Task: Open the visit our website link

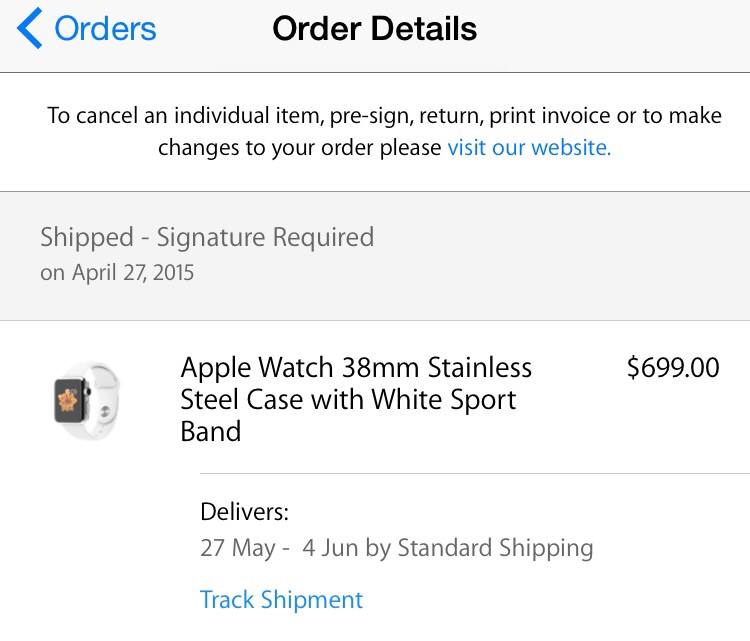Action: [x=529, y=147]
